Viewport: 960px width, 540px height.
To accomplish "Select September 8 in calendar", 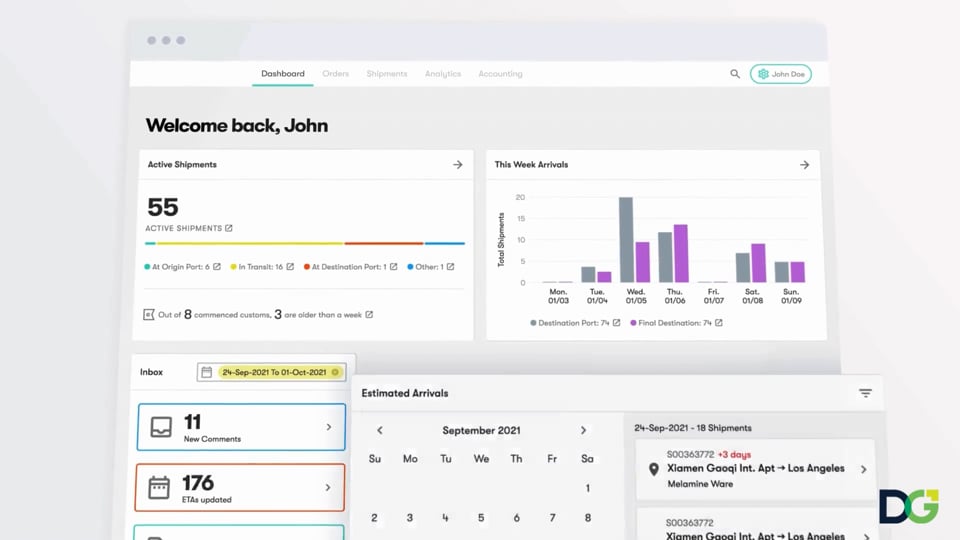I will click(587, 518).
